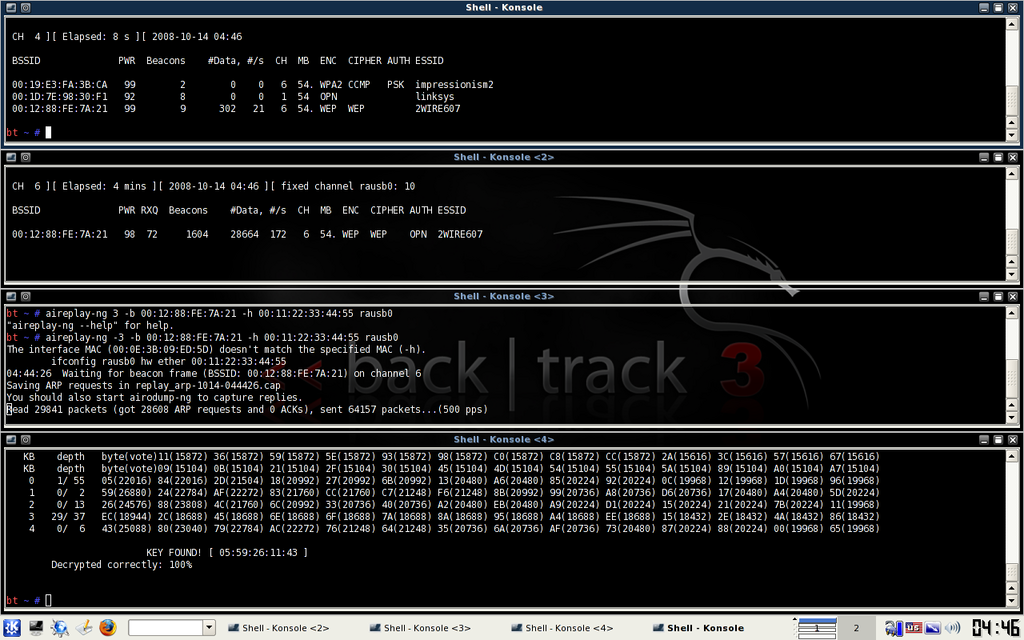
Task: Open window menu icon of Konsole <3>
Action: point(11,296)
